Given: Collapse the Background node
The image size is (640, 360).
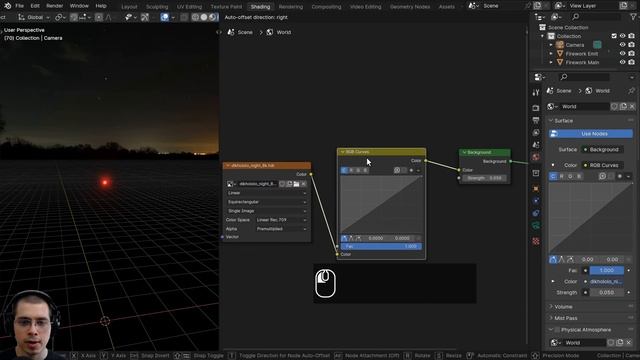Looking at the screenshot, I should 464,152.
